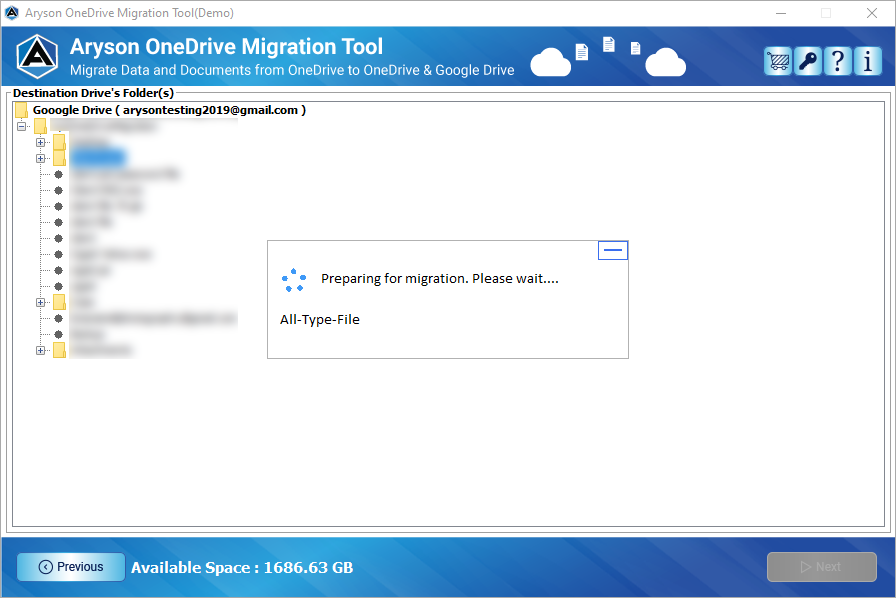Click the key activation icon
The width and height of the screenshot is (896, 598).
click(x=807, y=61)
